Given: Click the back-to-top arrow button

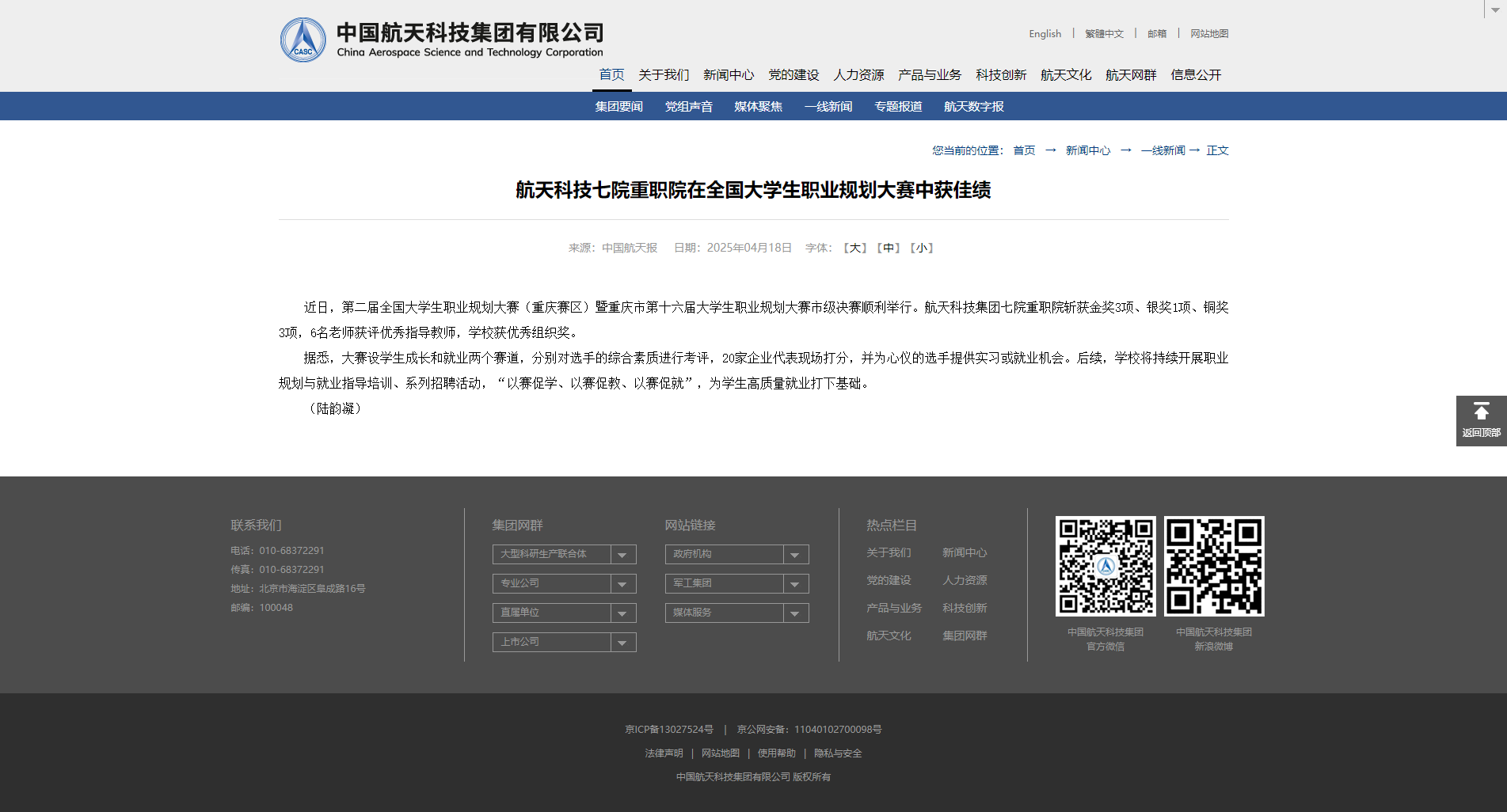Looking at the screenshot, I should click(x=1481, y=421).
